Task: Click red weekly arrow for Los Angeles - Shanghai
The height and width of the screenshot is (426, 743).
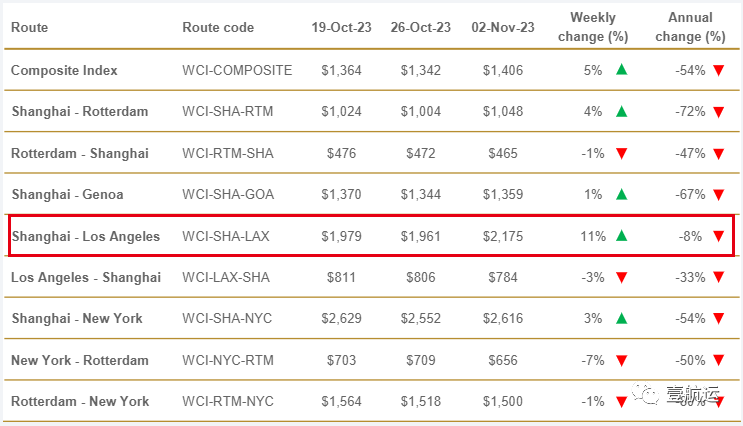Action: coord(622,278)
